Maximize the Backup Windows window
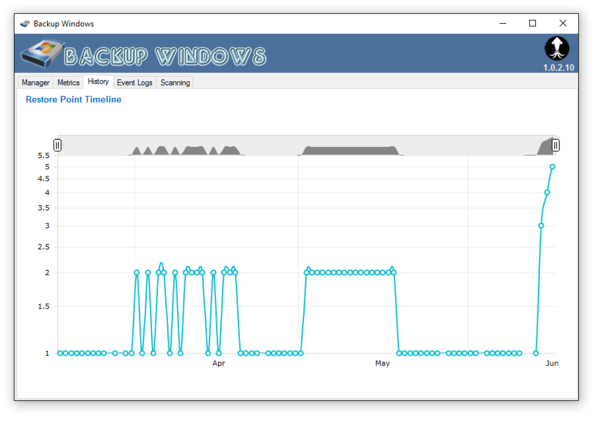This screenshot has width=600, height=424. [x=532, y=24]
